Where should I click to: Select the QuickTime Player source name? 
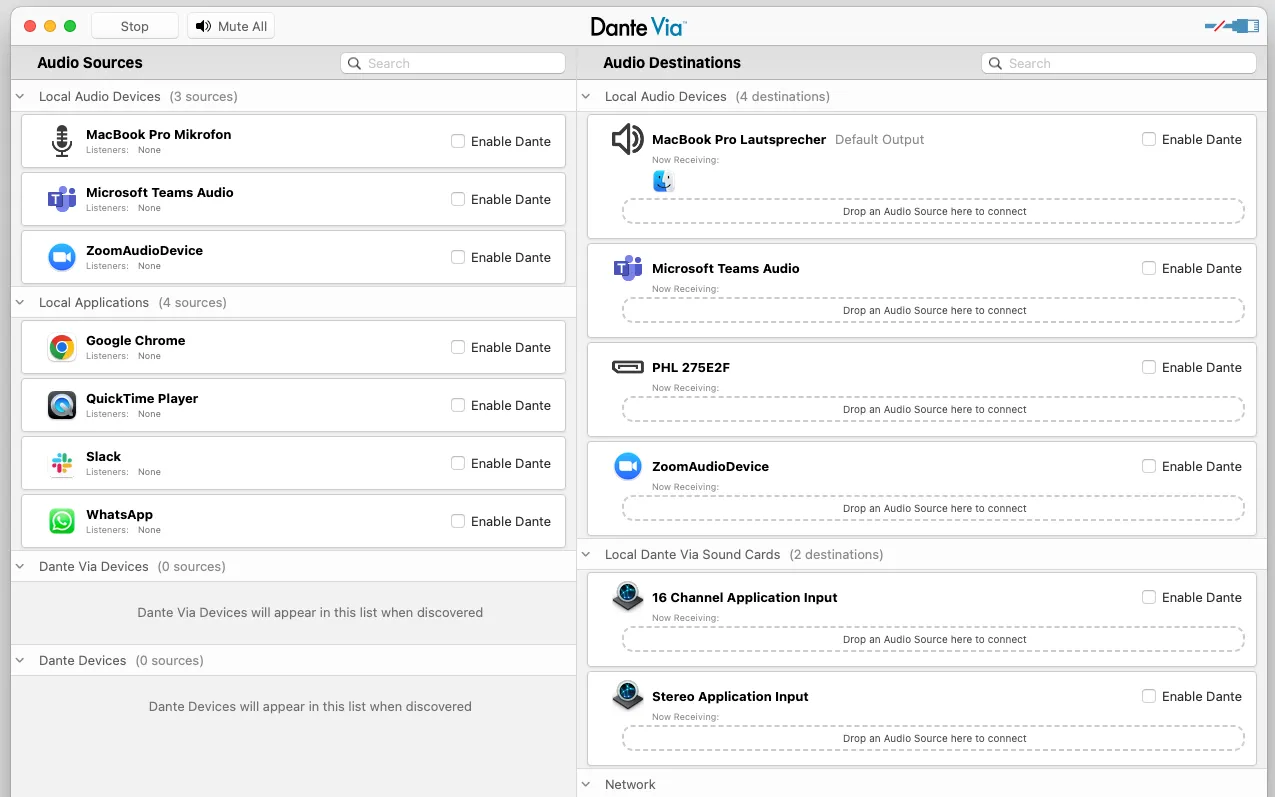(x=142, y=398)
